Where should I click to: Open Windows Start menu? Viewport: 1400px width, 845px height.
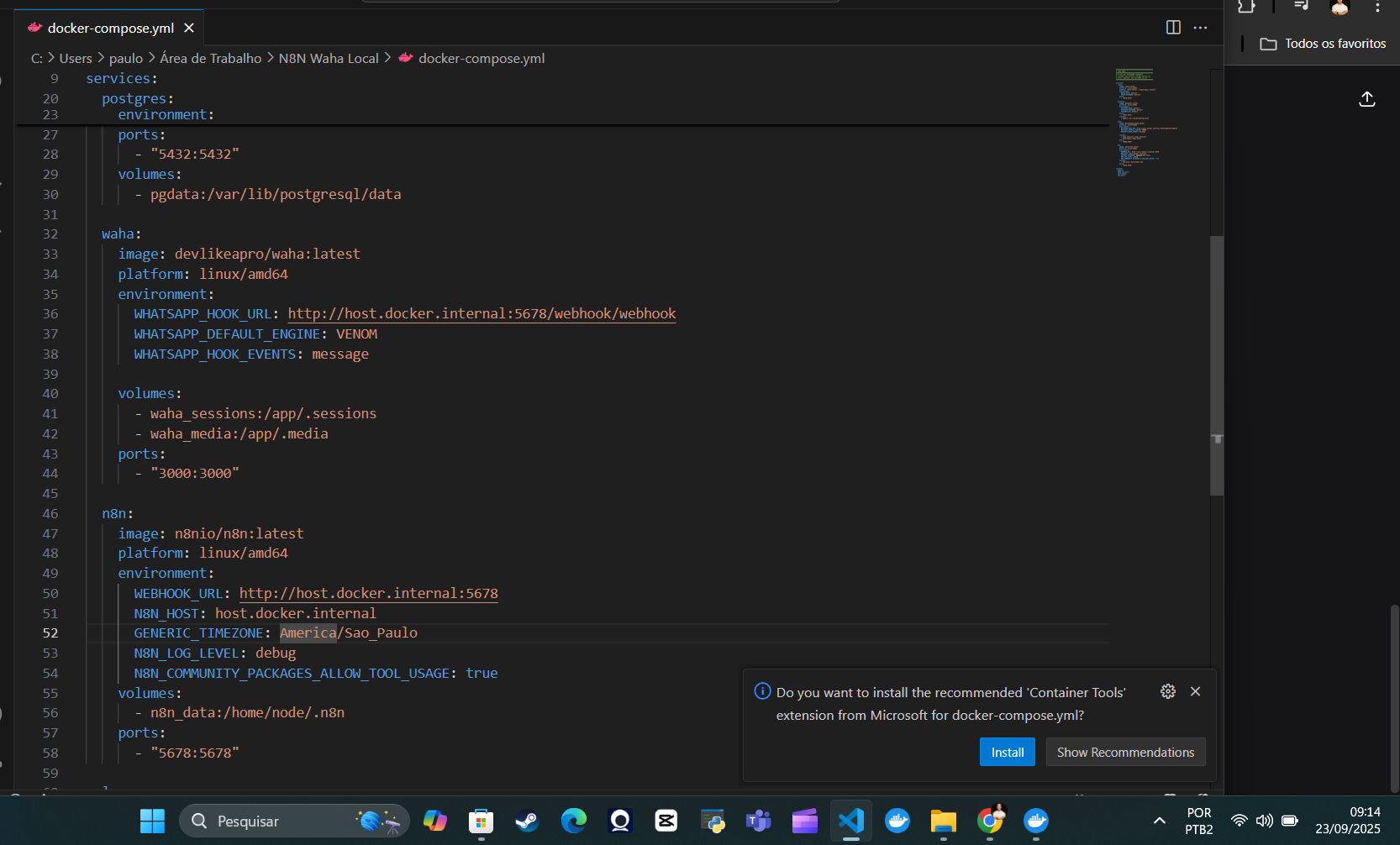coord(152,821)
